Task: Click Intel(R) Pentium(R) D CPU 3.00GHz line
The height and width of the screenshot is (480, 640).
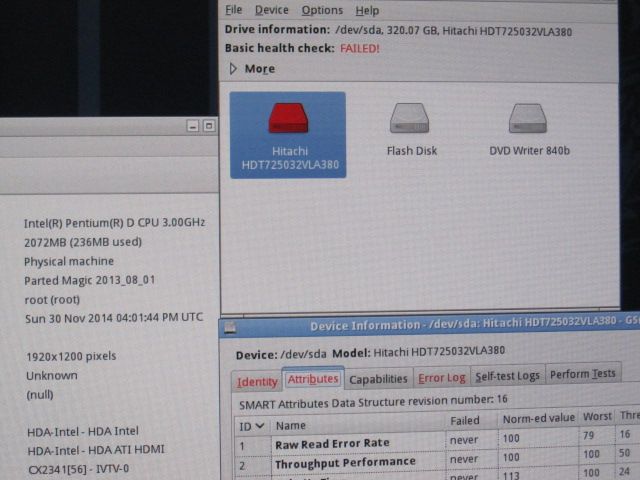Action: click(x=114, y=223)
